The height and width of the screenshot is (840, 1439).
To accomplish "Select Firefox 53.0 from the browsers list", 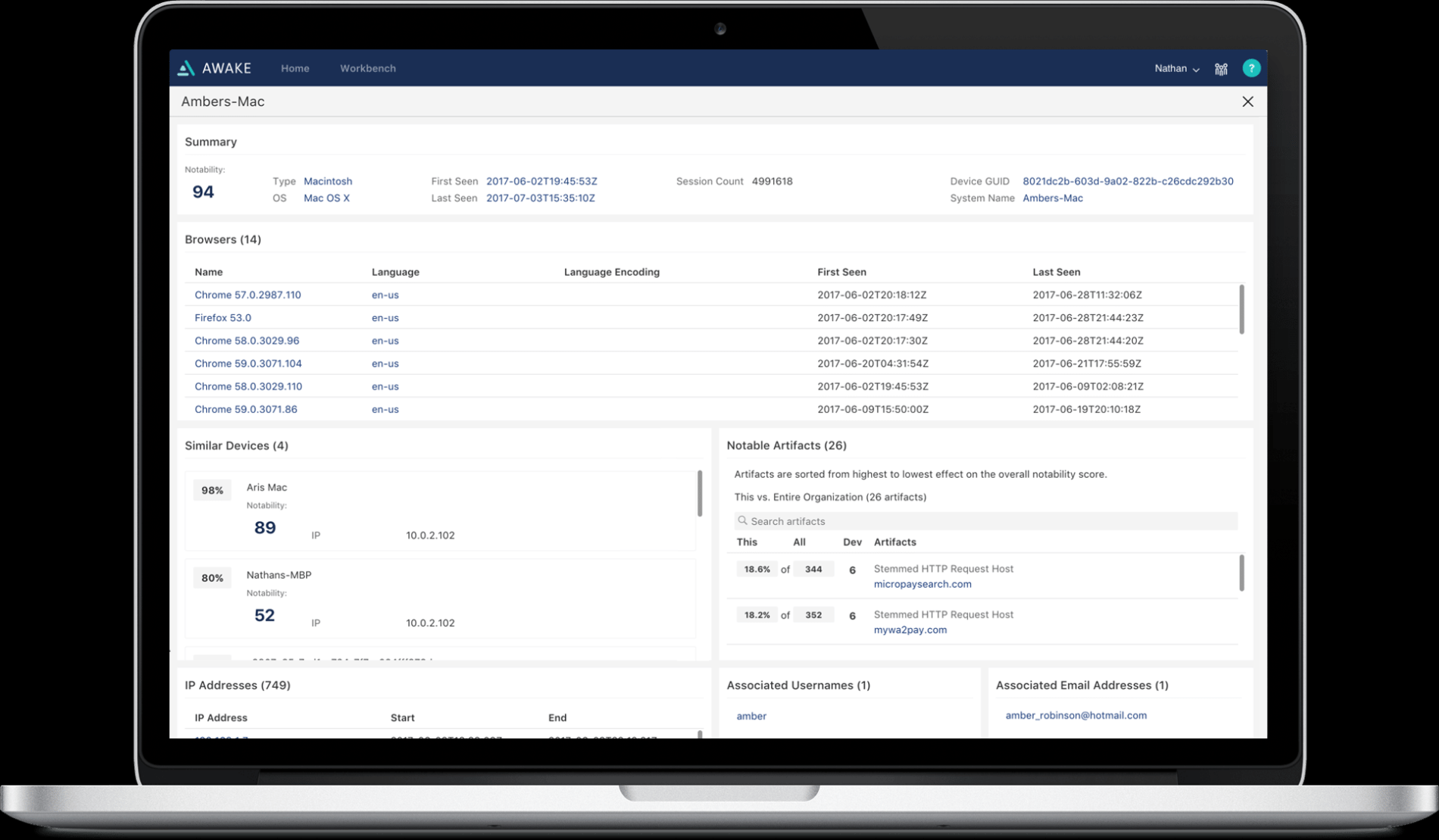I will [x=223, y=317].
